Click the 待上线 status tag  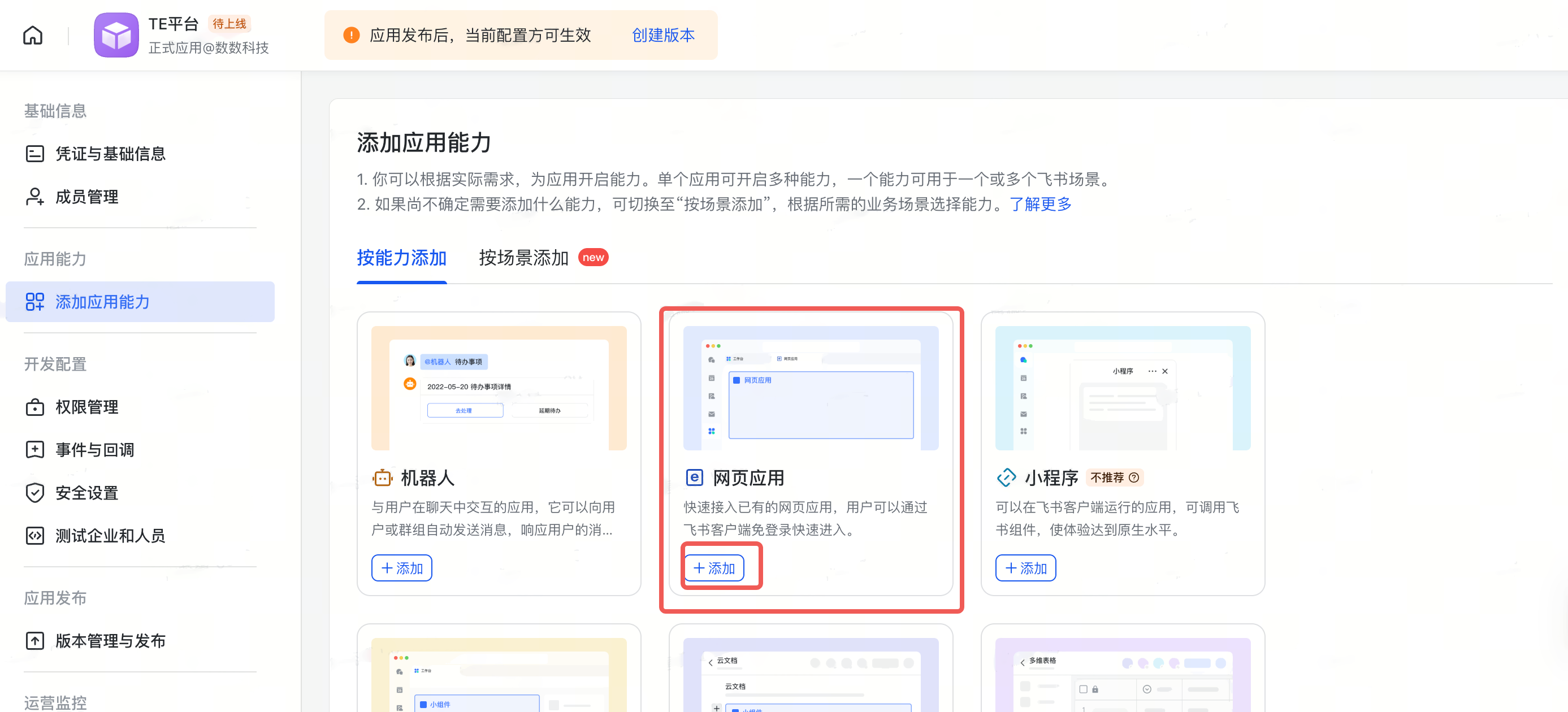point(229,24)
